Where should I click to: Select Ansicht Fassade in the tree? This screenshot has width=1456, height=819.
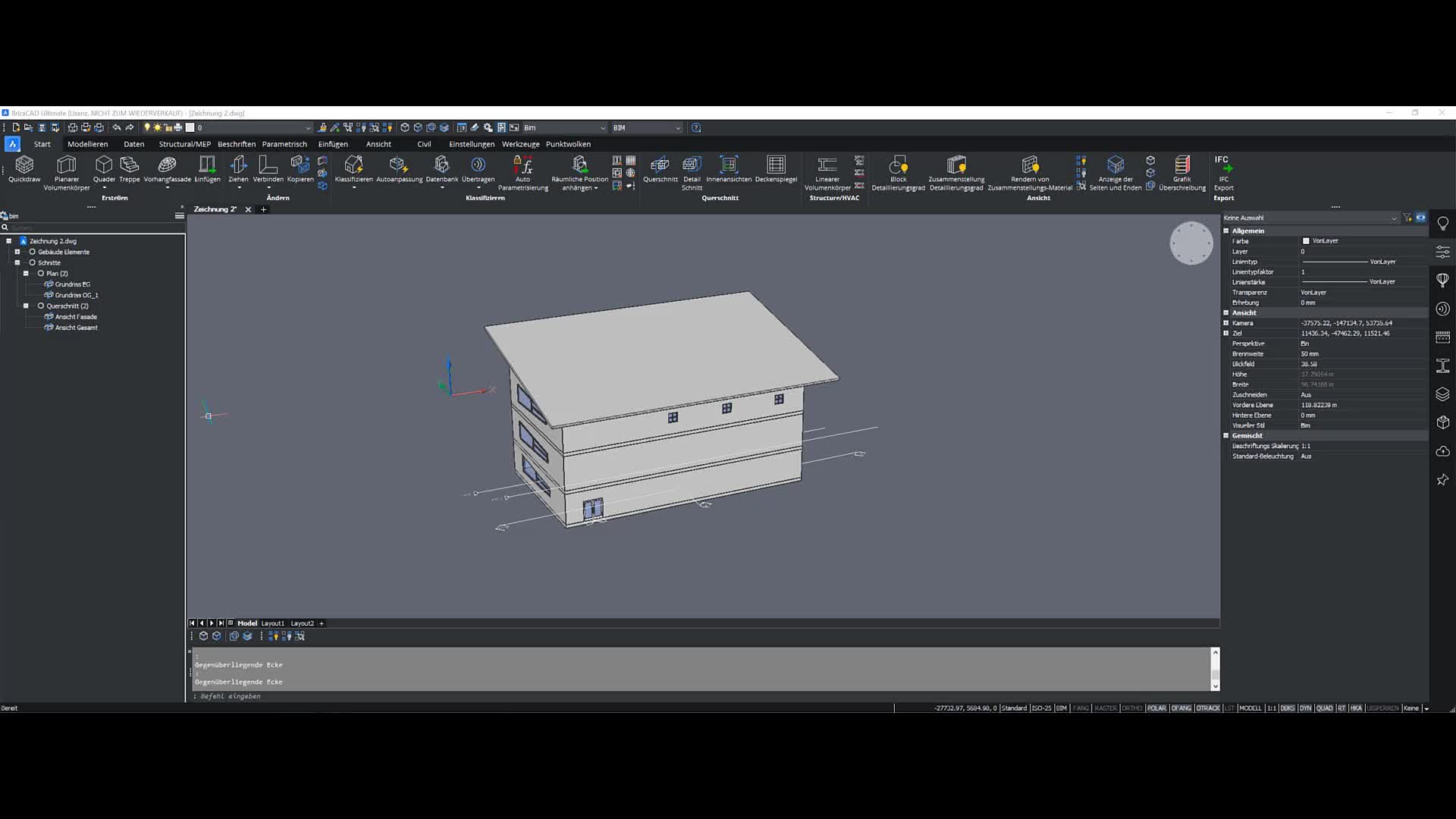coord(76,317)
